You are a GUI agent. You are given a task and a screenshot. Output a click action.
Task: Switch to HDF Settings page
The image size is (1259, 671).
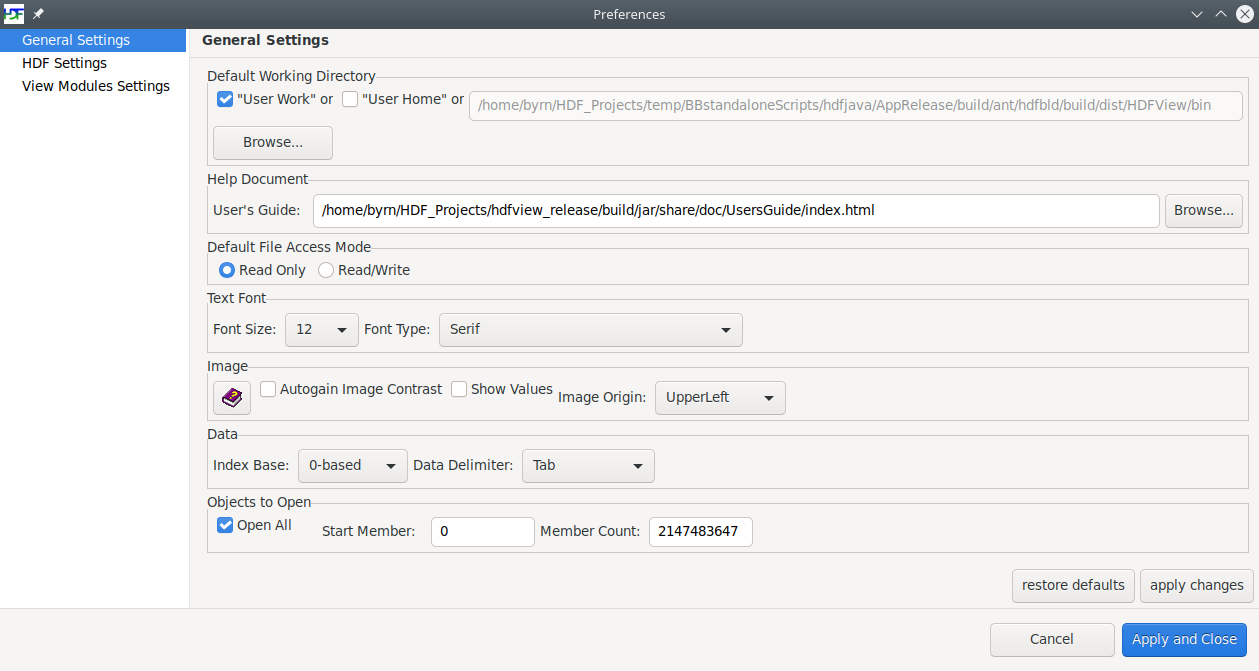pyautogui.click(x=65, y=63)
